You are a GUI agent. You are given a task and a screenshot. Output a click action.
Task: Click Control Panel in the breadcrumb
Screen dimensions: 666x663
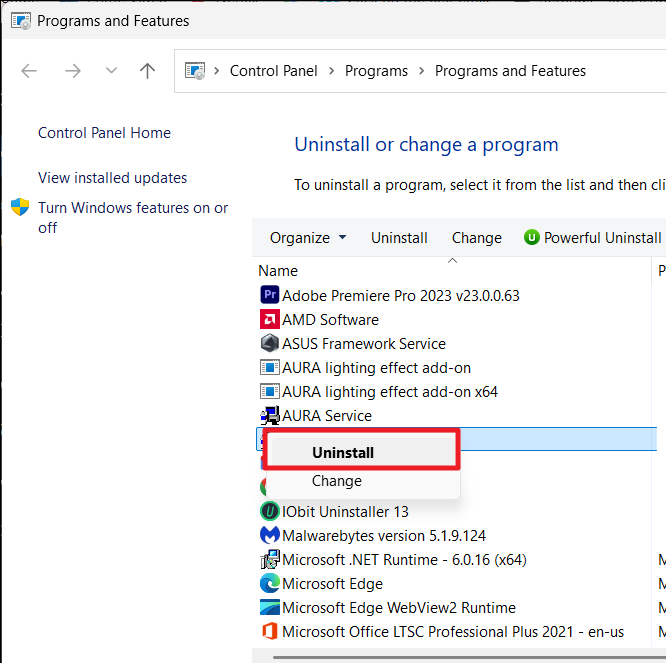274,71
